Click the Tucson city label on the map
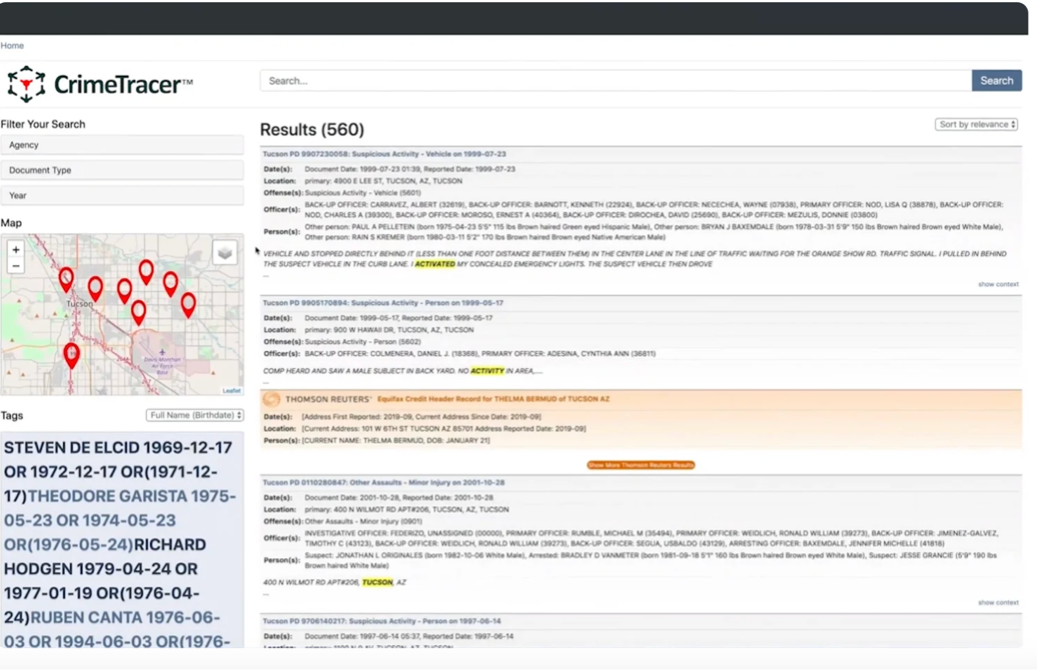 pos(80,303)
